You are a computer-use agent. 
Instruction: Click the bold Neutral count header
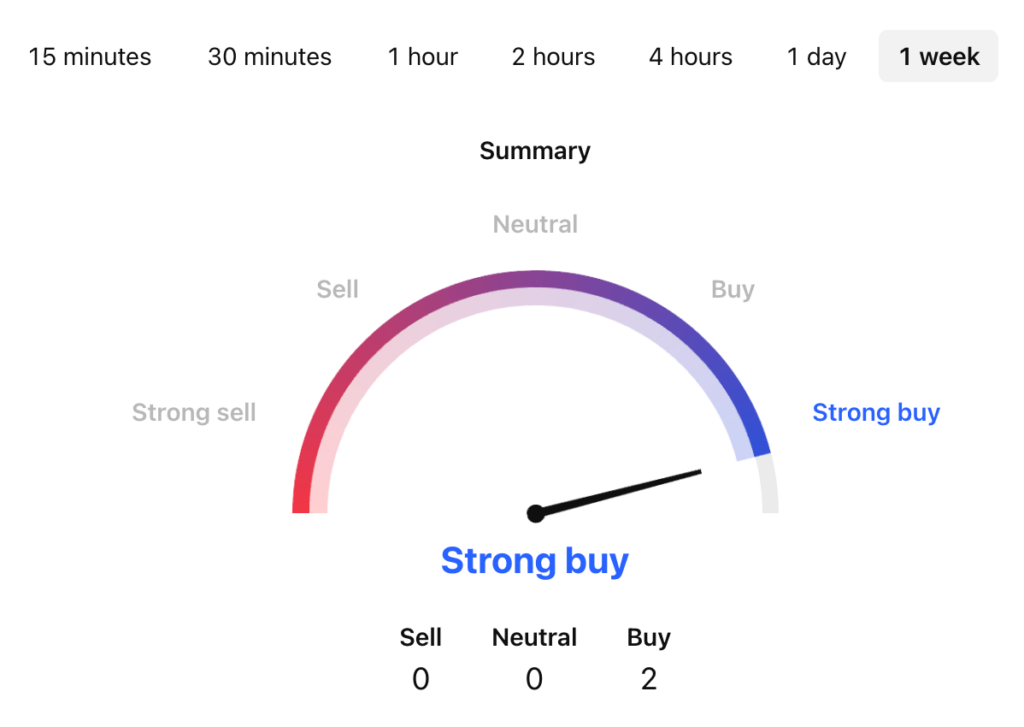point(535,638)
